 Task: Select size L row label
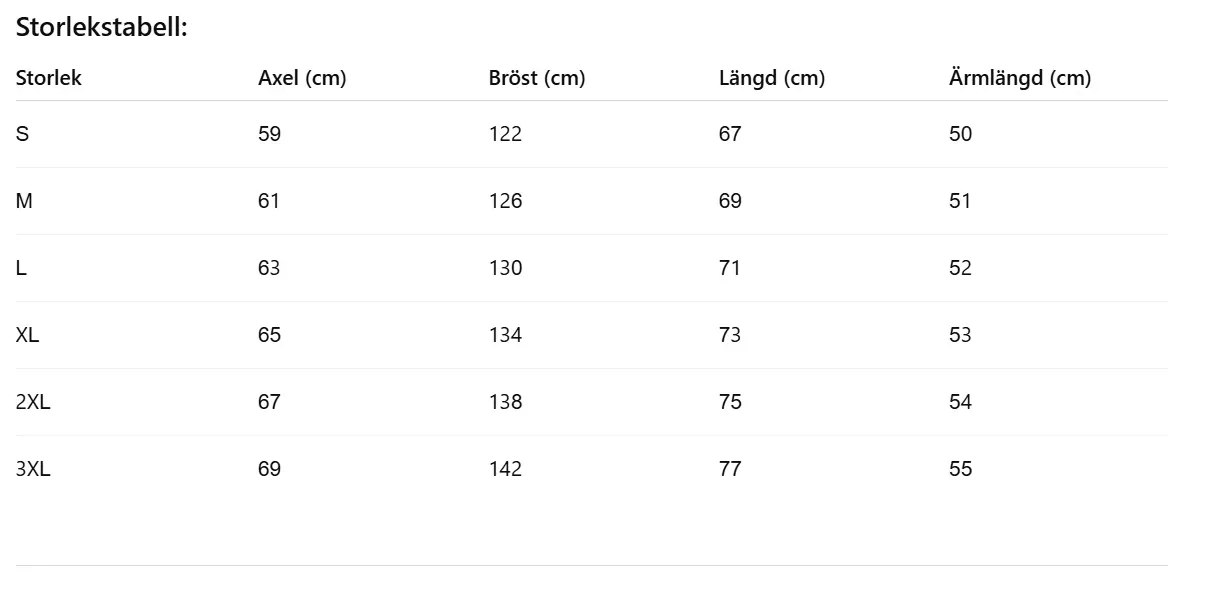click(21, 268)
